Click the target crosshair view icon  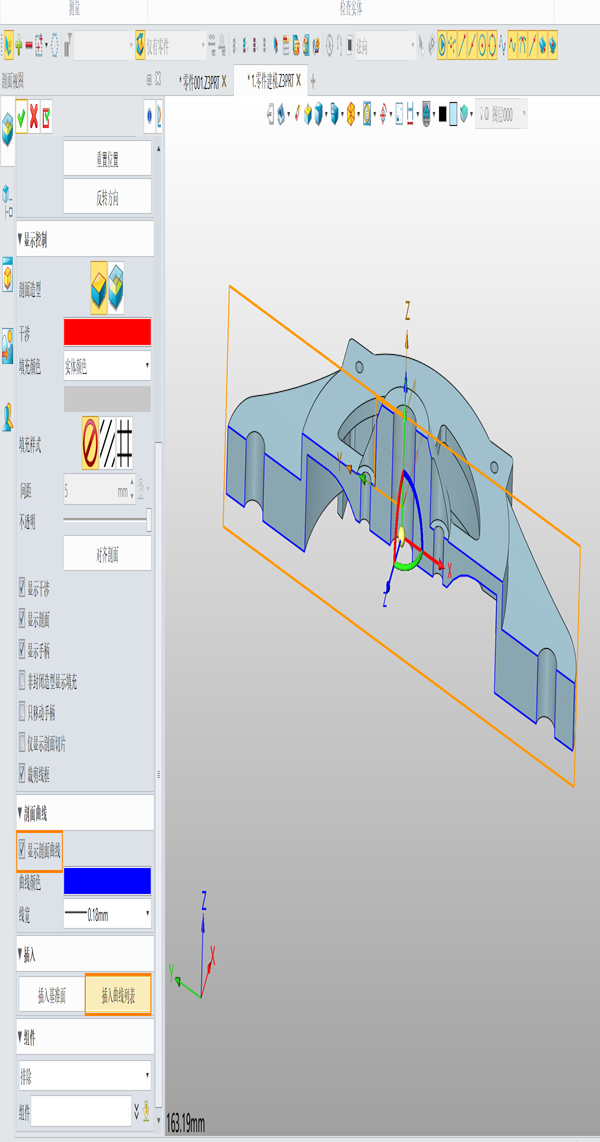[x=383, y=114]
